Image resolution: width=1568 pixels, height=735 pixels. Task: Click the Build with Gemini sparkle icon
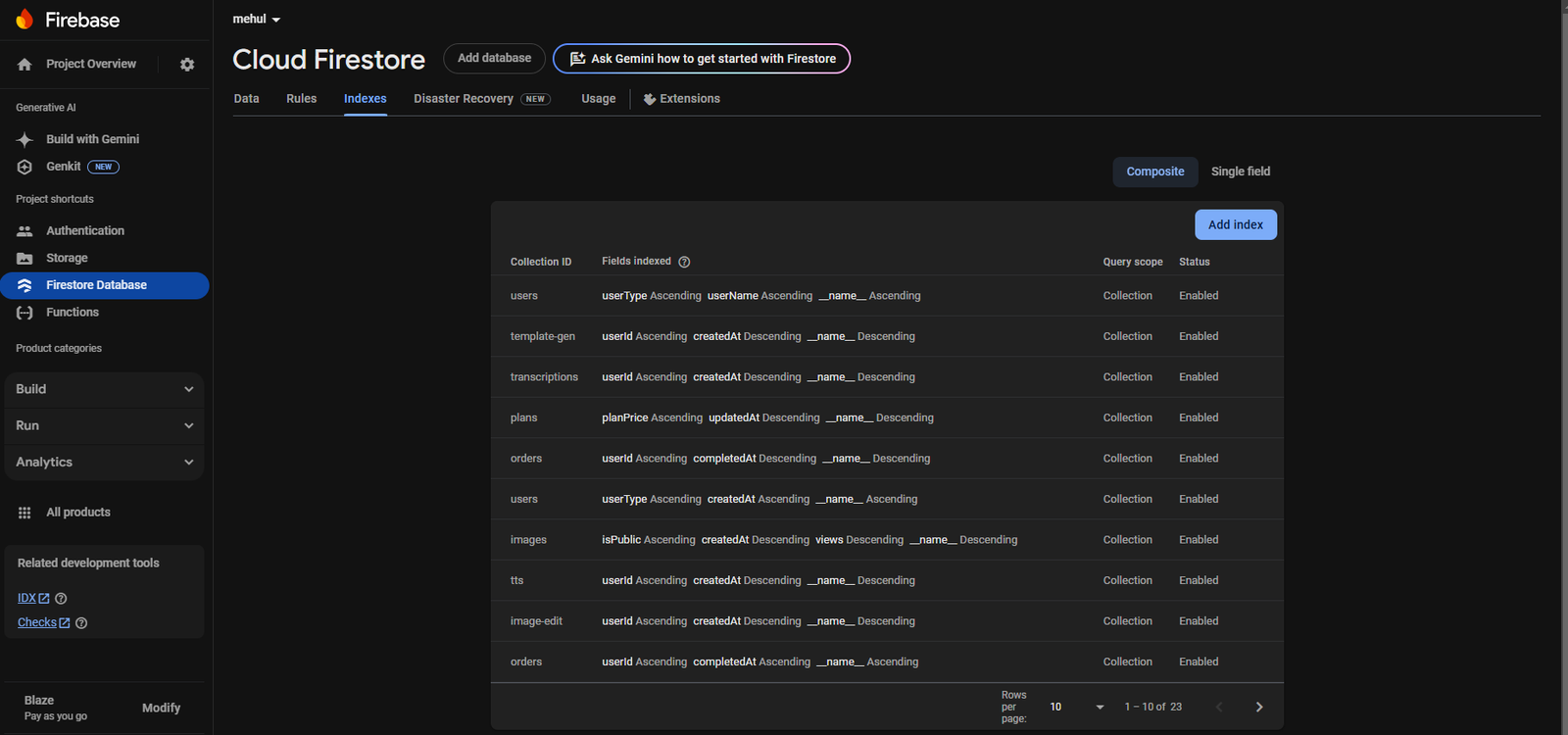click(24, 139)
